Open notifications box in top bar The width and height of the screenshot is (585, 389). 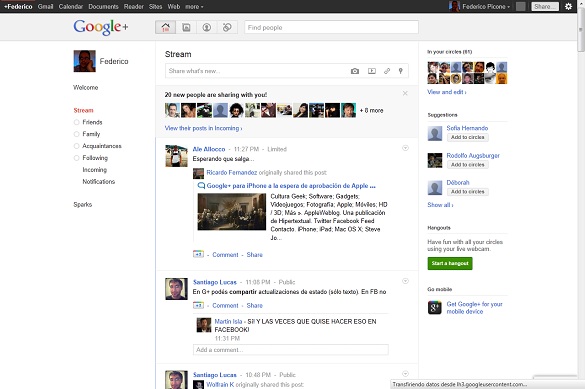coord(521,6)
